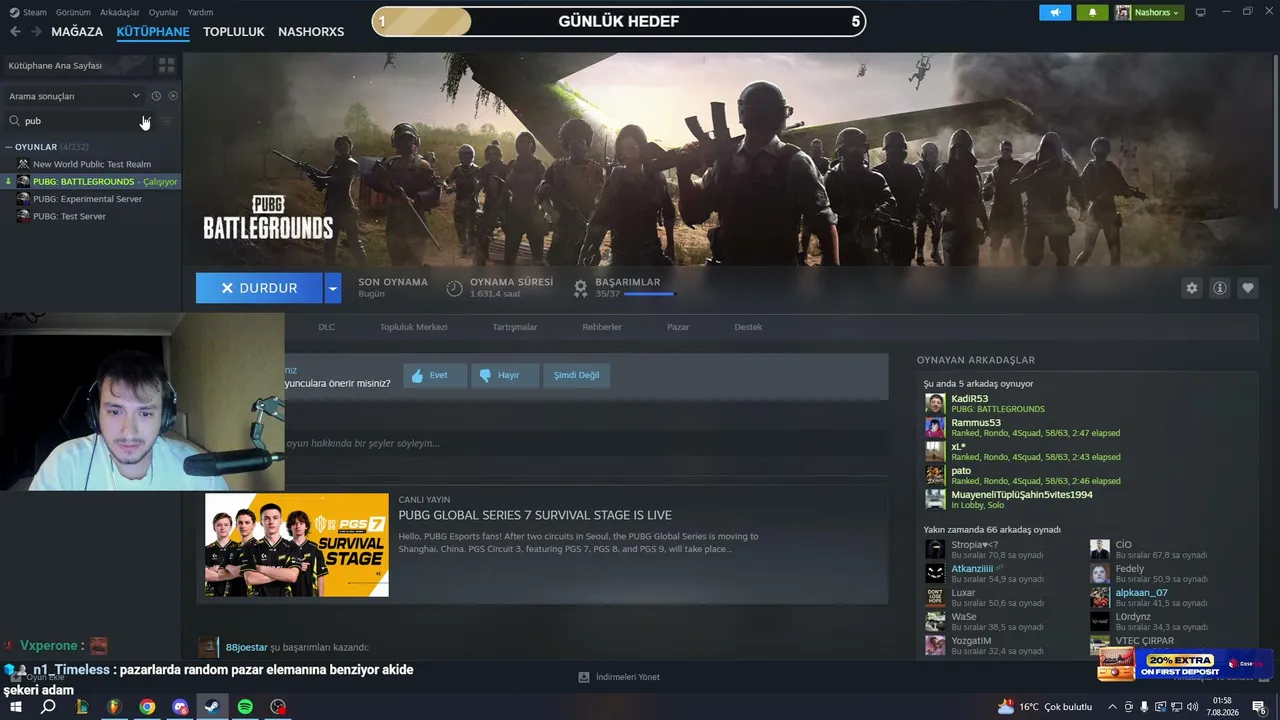This screenshot has height=720, width=1280.
Task: Launch Spotify from the taskbar
Action: coord(245,706)
